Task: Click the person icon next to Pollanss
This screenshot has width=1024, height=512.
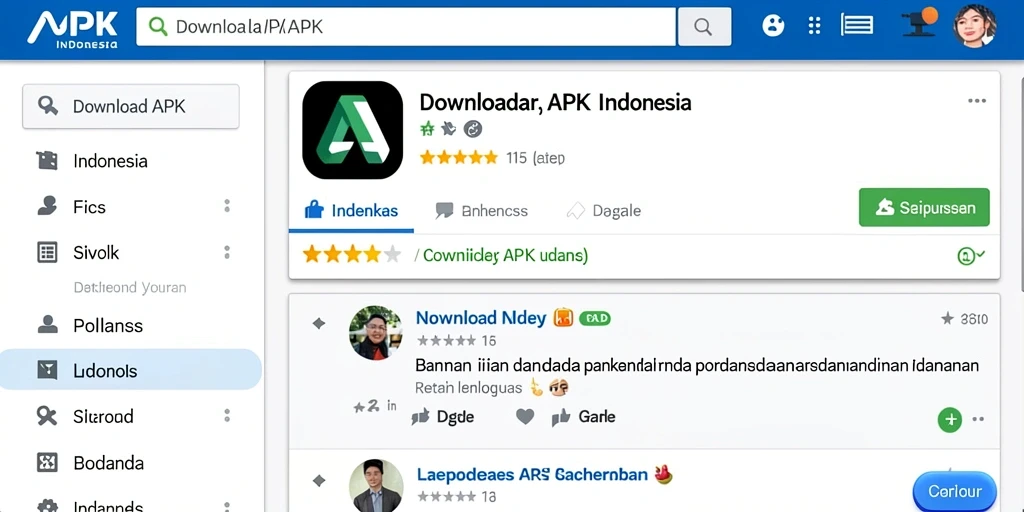Action: coord(47,325)
